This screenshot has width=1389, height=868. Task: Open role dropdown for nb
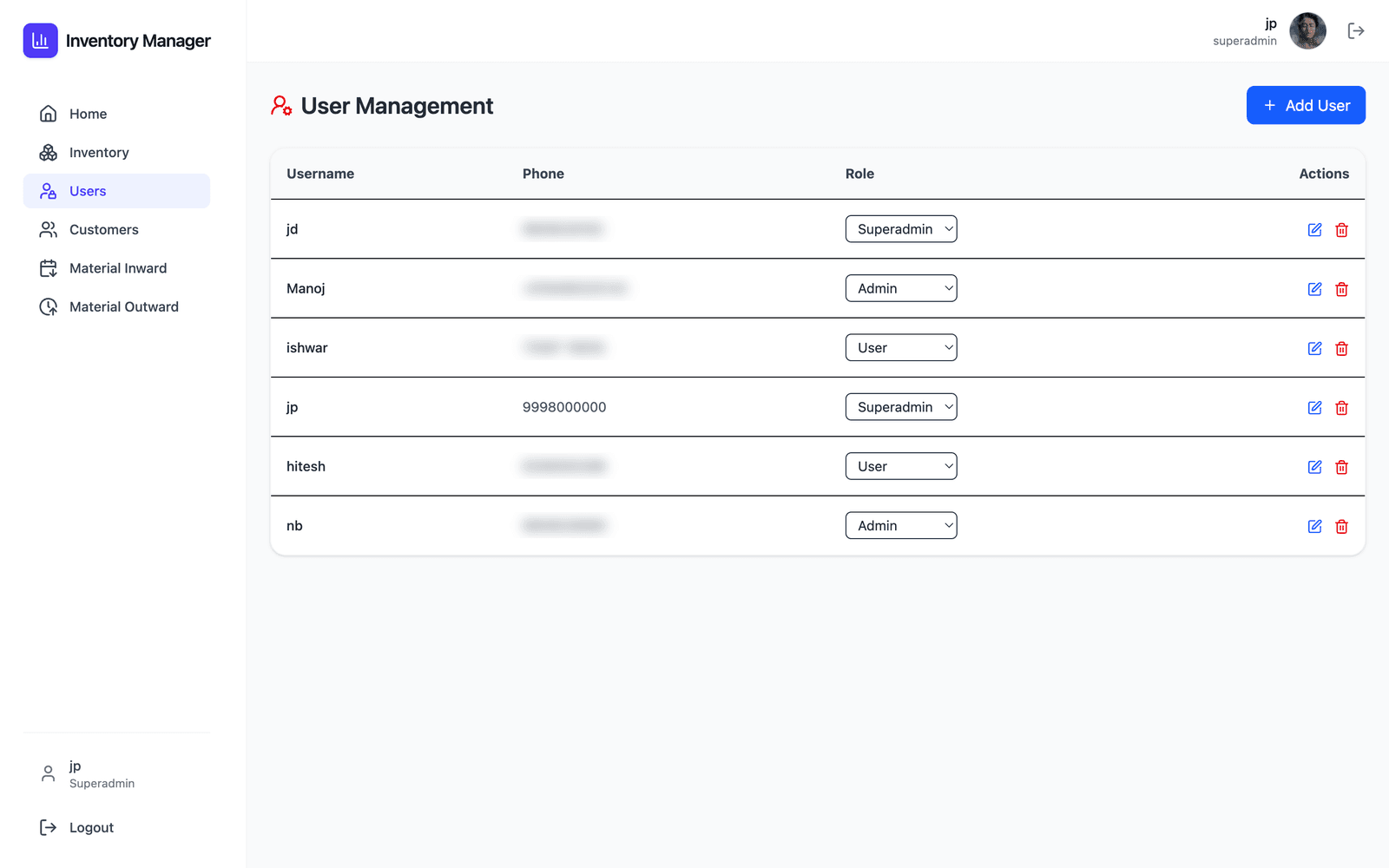pyautogui.click(x=901, y=525)
